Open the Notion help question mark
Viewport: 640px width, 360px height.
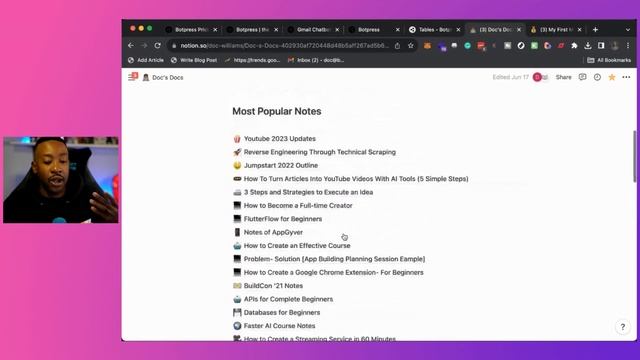pos(622,327)
